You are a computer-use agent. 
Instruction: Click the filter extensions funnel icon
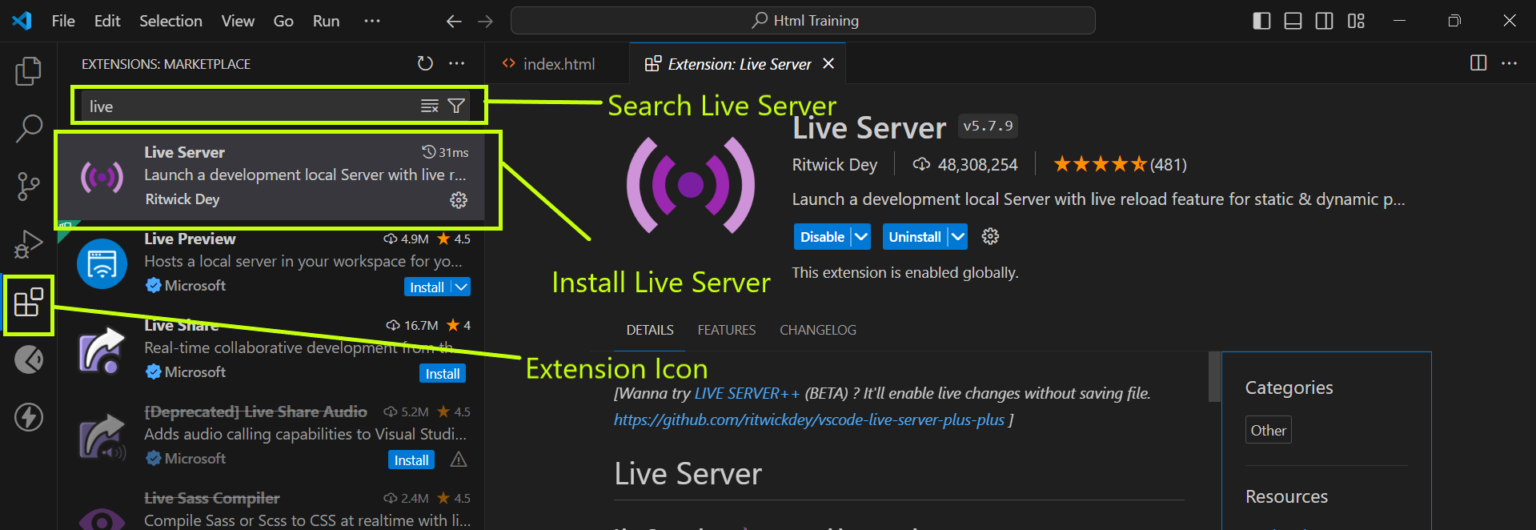point(457,106)
